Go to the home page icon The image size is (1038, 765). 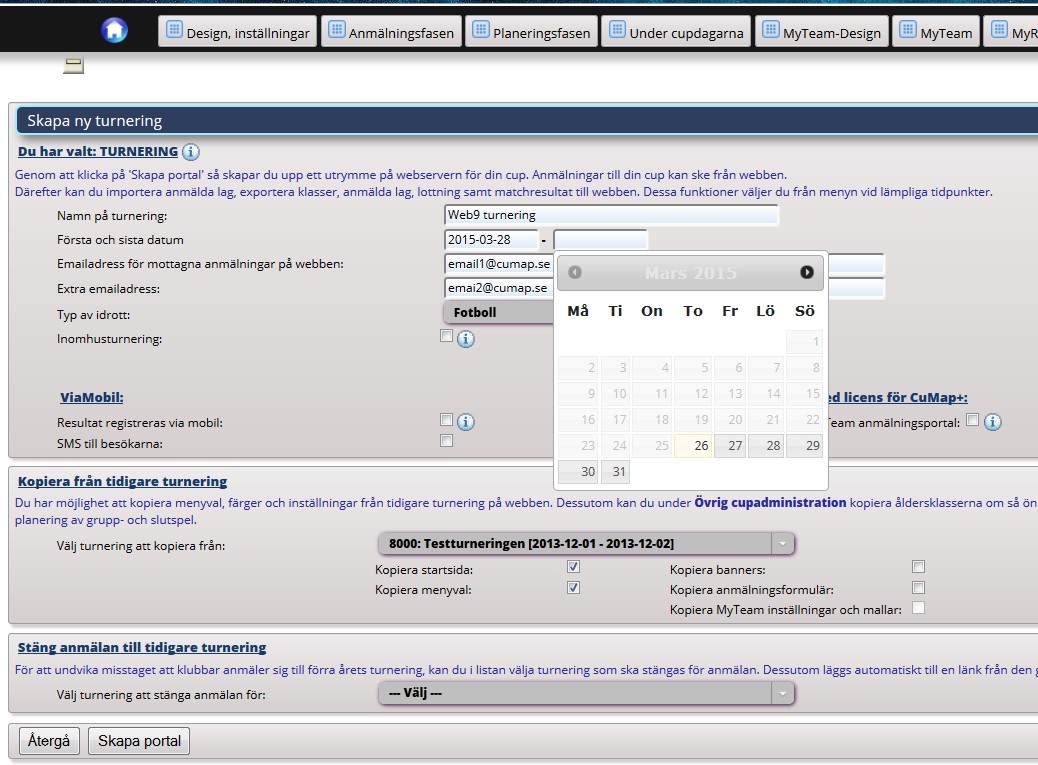coord(115,30)
